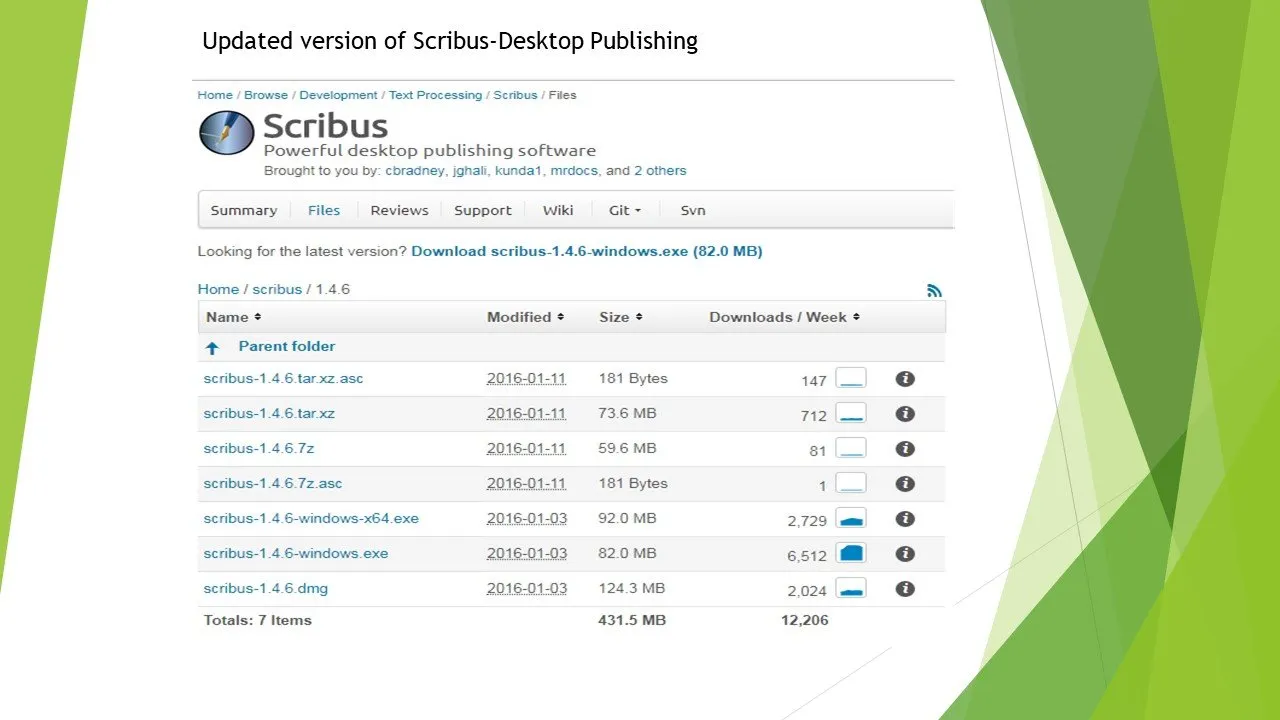The height and width of the screenshot is (720, 1280).
Task: Click Scribus in the top breadcrumb
Action: (515, 95)
